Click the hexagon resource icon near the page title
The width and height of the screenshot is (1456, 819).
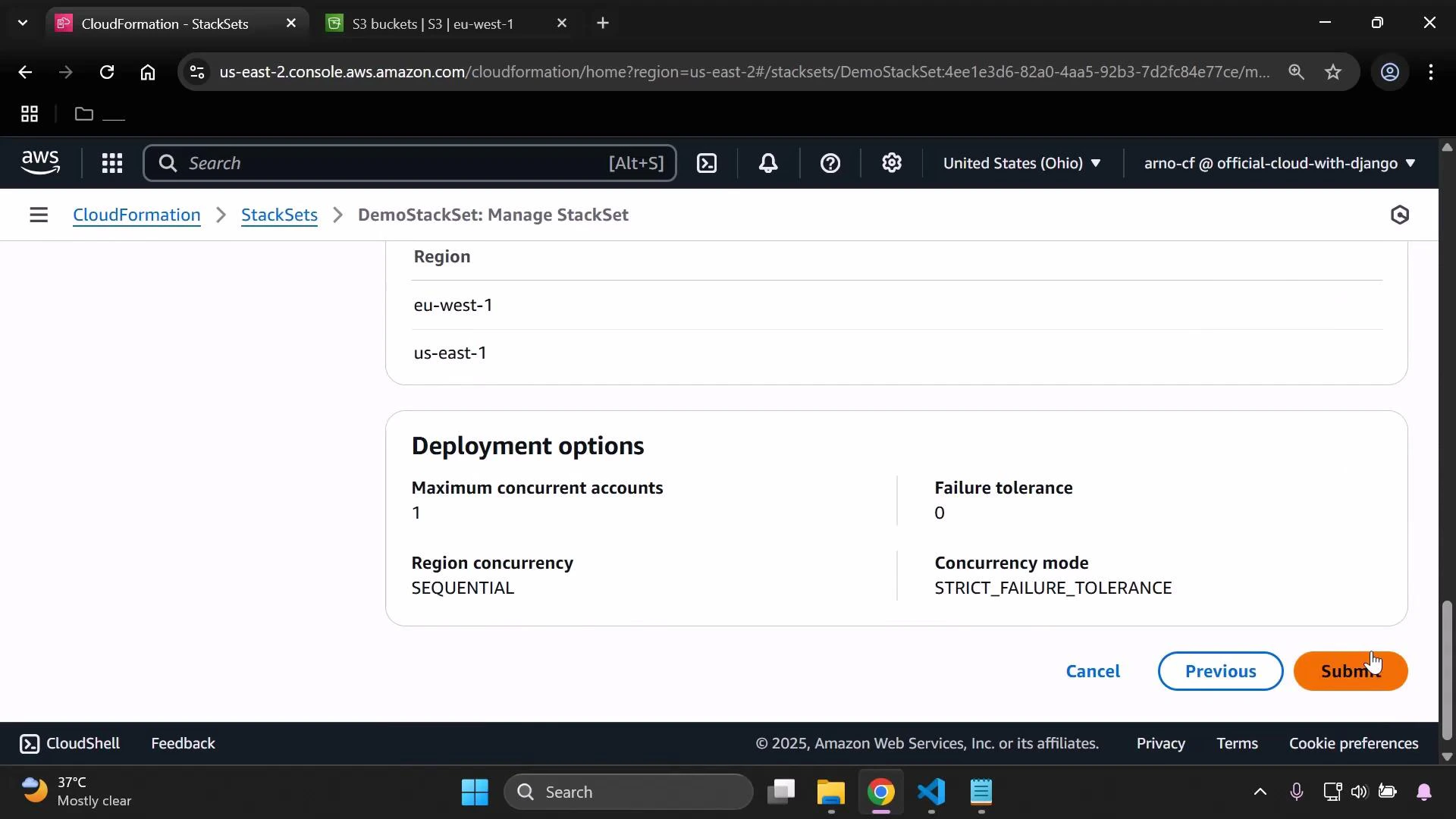tap(1400, 215)
